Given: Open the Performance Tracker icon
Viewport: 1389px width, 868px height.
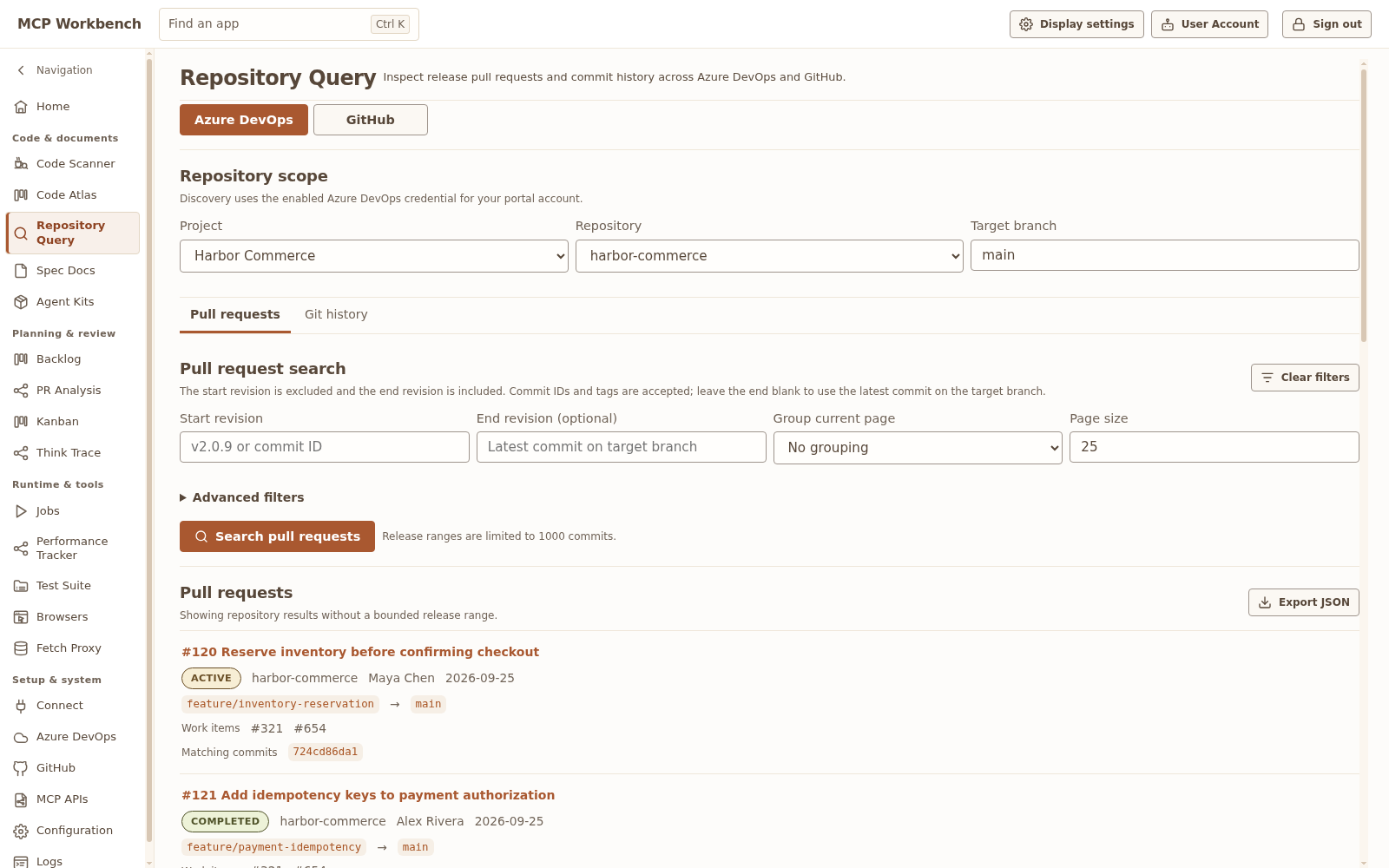Looking at the screenshot, I should pos(21,549).
